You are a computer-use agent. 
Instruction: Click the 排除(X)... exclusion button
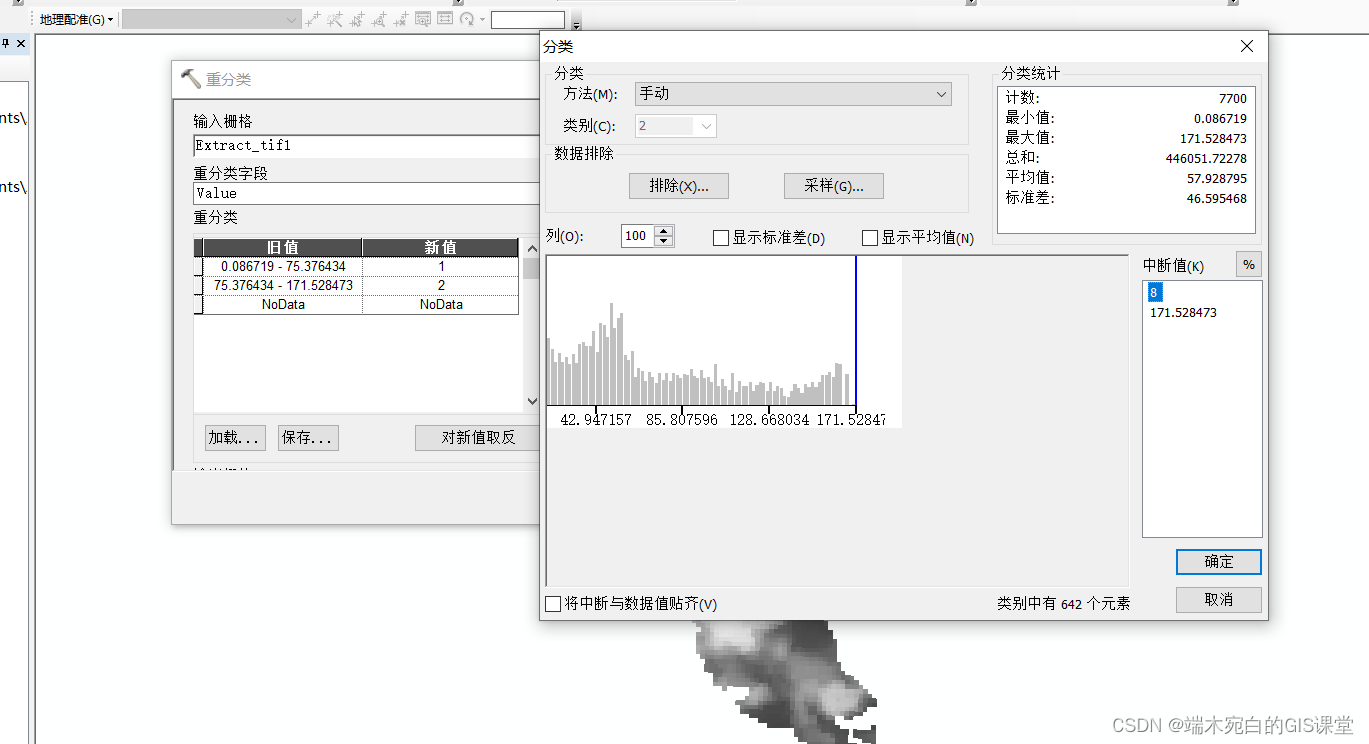click(x=679, y=186)
